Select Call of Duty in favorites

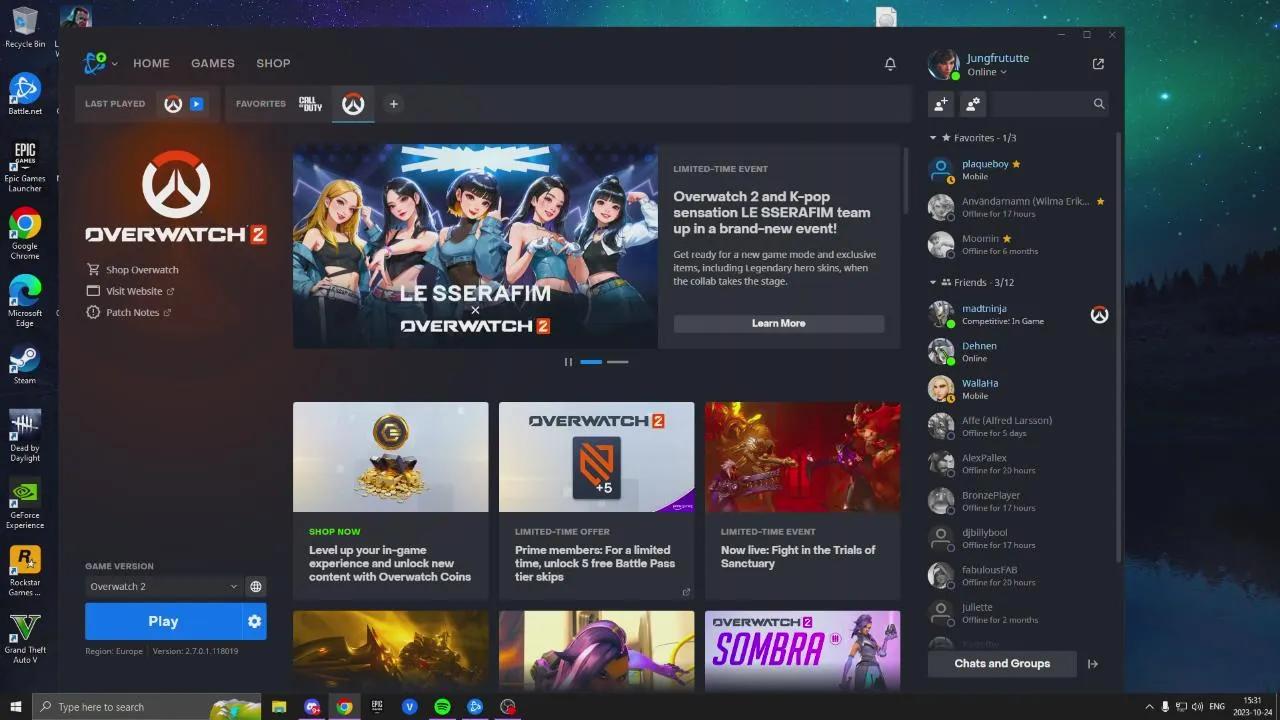click(x=310, y=104)
